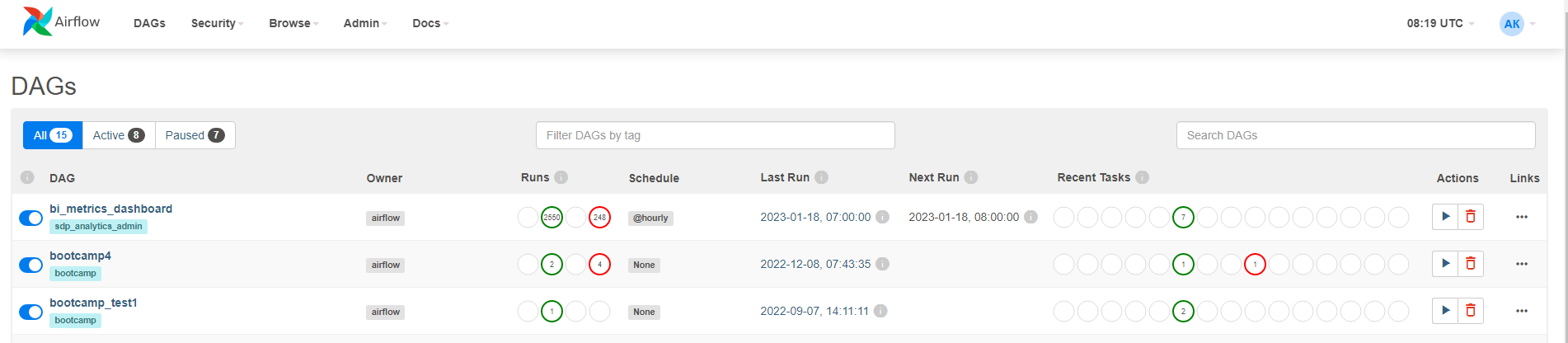Click the green success task circle showing 7

(x=1183, y=218)
